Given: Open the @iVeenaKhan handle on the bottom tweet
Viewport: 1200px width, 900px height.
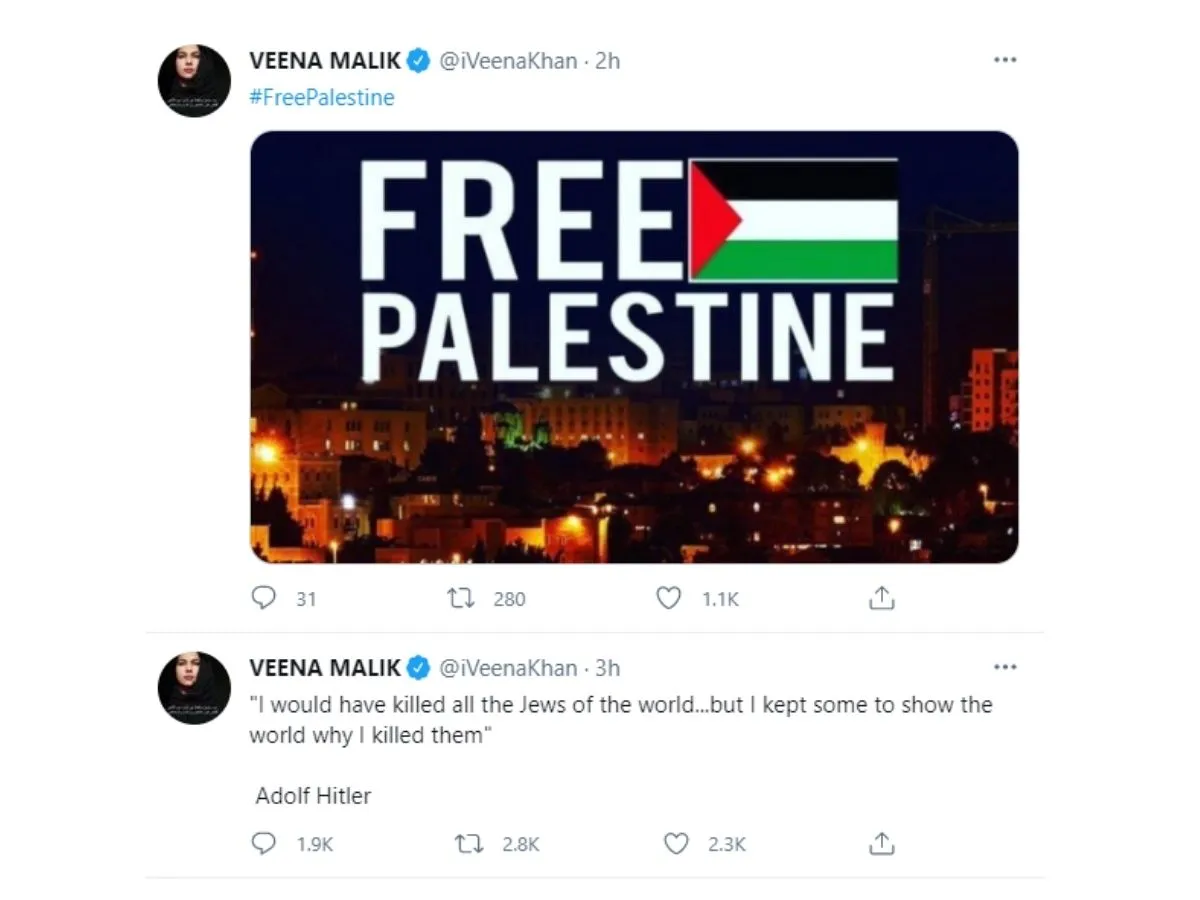Looking at the screenshot, I should pos(509,667).
